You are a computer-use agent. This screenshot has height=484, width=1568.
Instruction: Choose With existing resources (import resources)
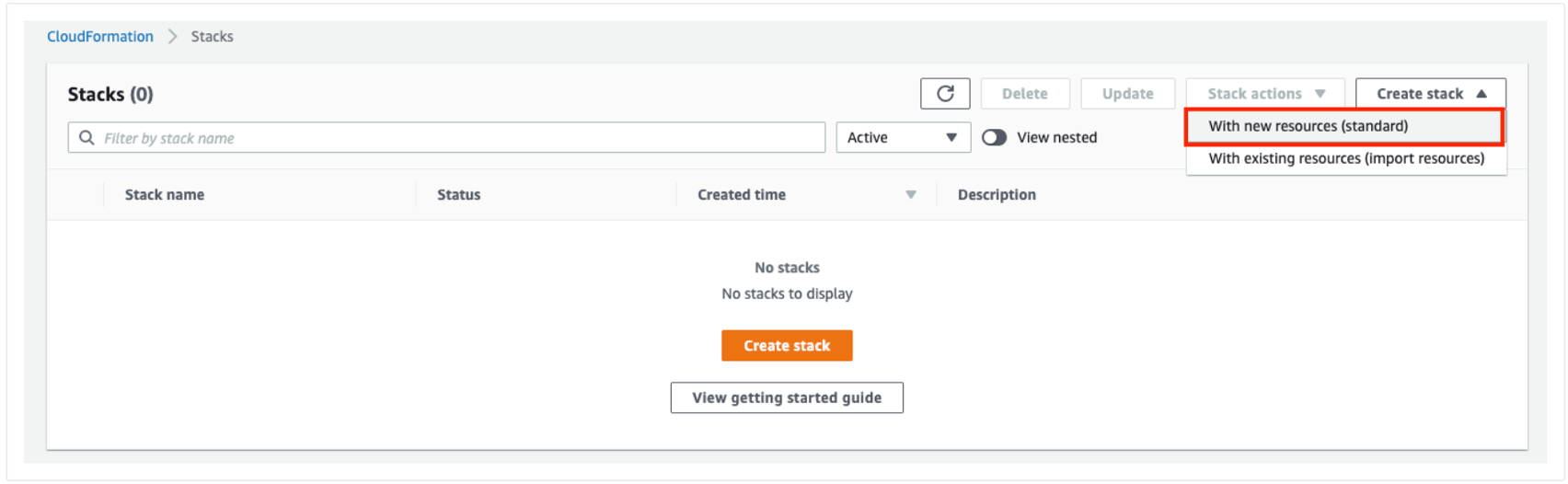[1345, 158]
